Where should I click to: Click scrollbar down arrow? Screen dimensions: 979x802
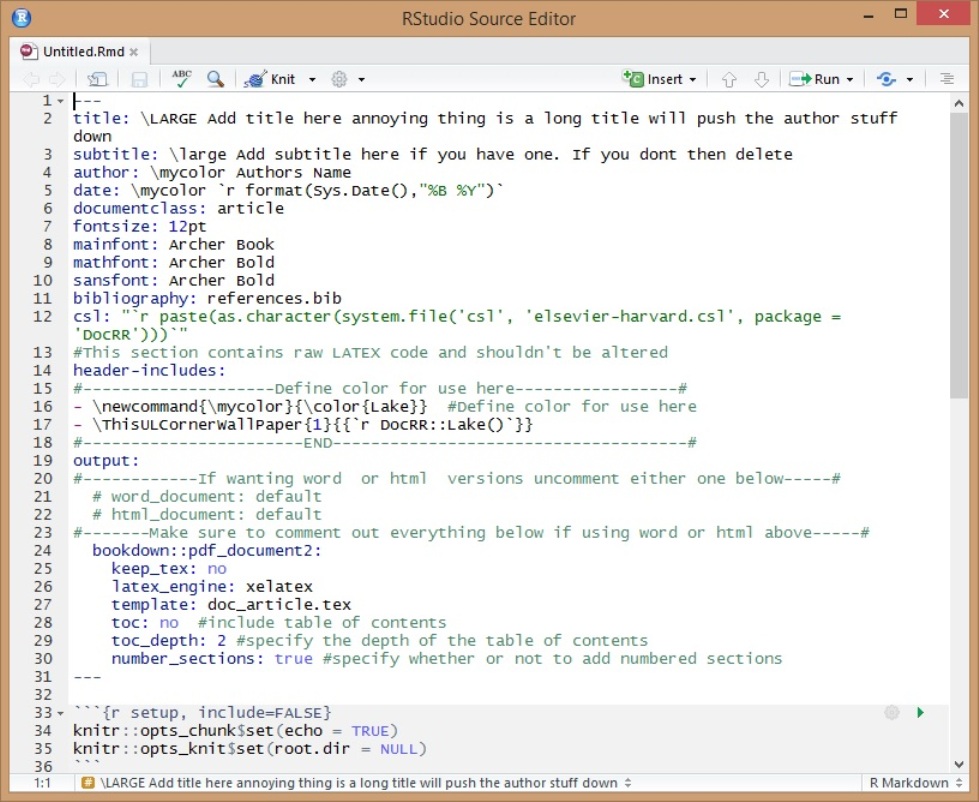[959, 765]
